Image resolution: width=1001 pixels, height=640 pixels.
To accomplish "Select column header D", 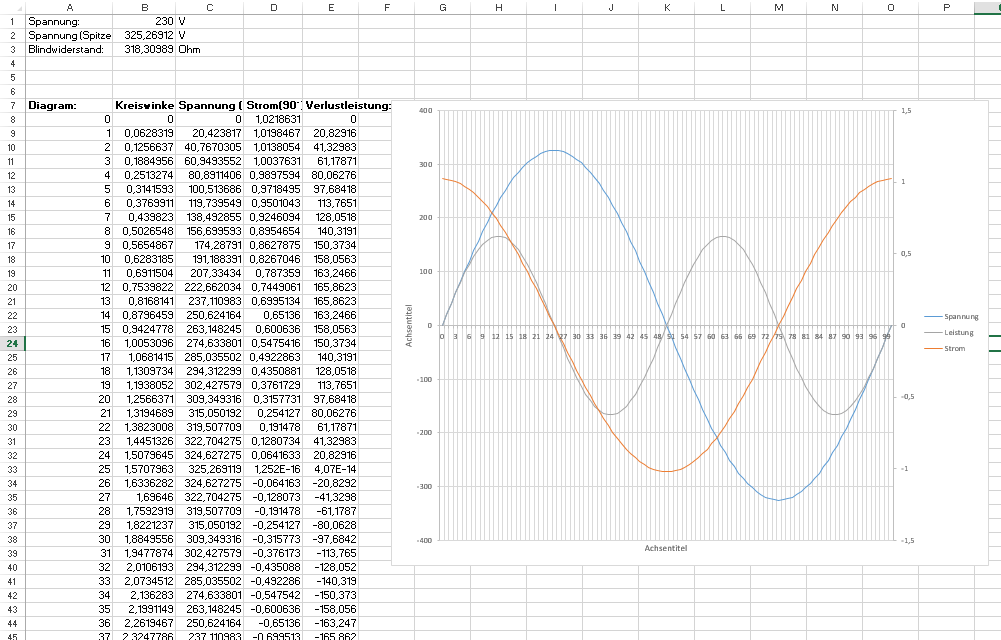I will [x=273, y=8].
